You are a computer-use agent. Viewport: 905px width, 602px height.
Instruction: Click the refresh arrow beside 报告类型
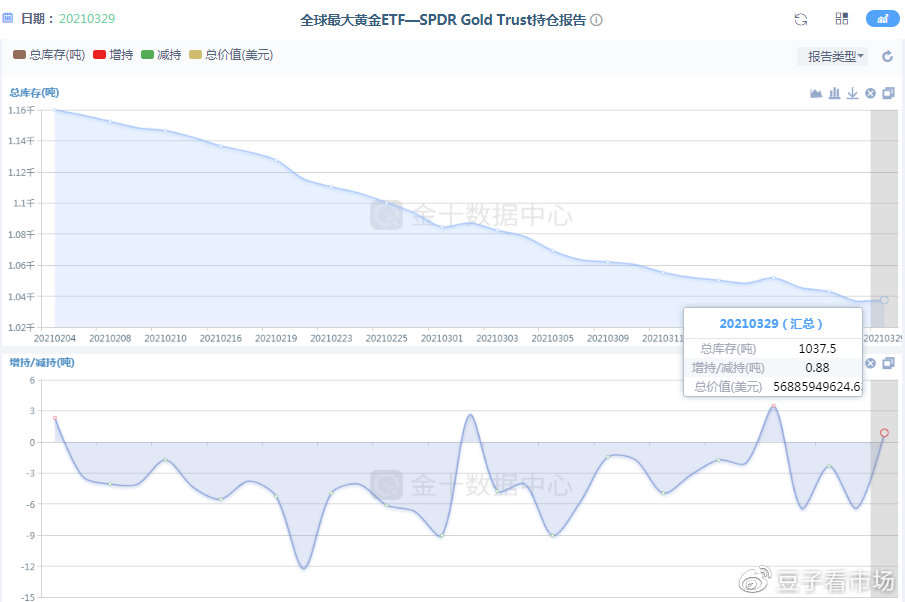pos(888,56)
